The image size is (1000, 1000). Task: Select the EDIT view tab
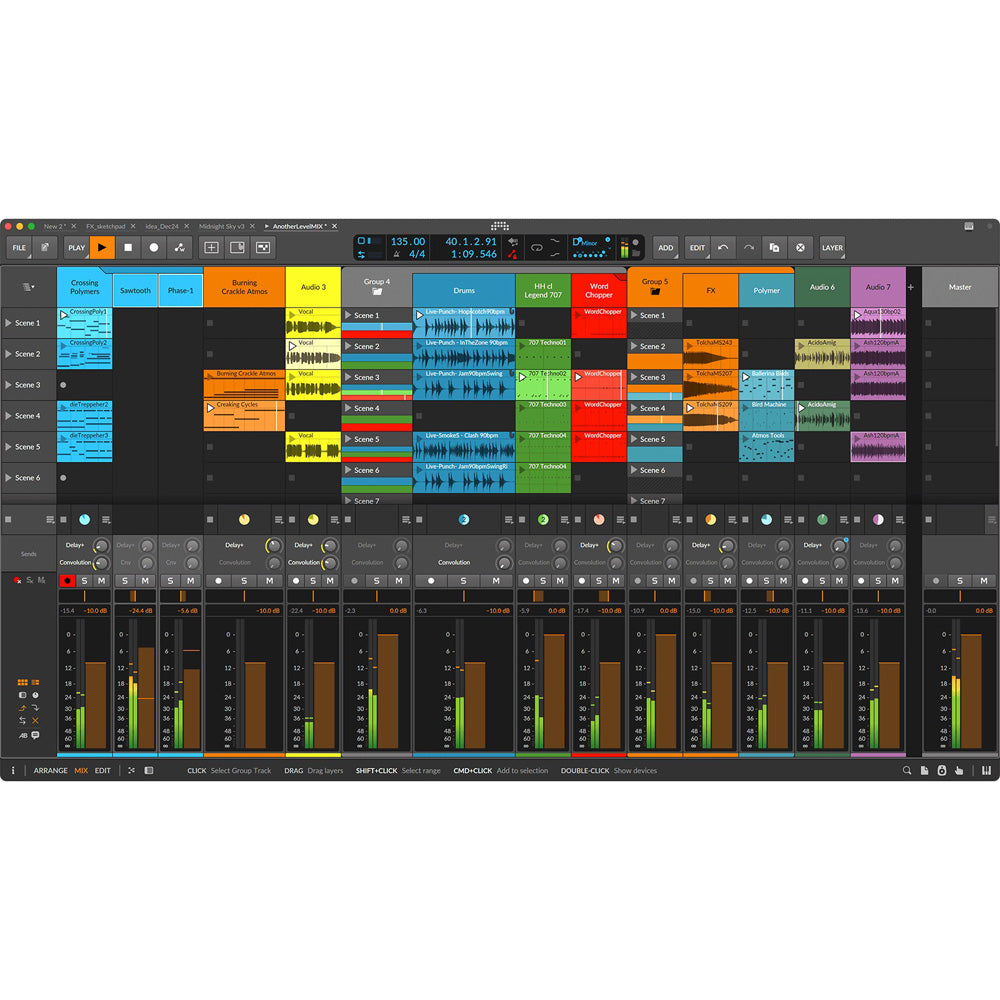103,770
